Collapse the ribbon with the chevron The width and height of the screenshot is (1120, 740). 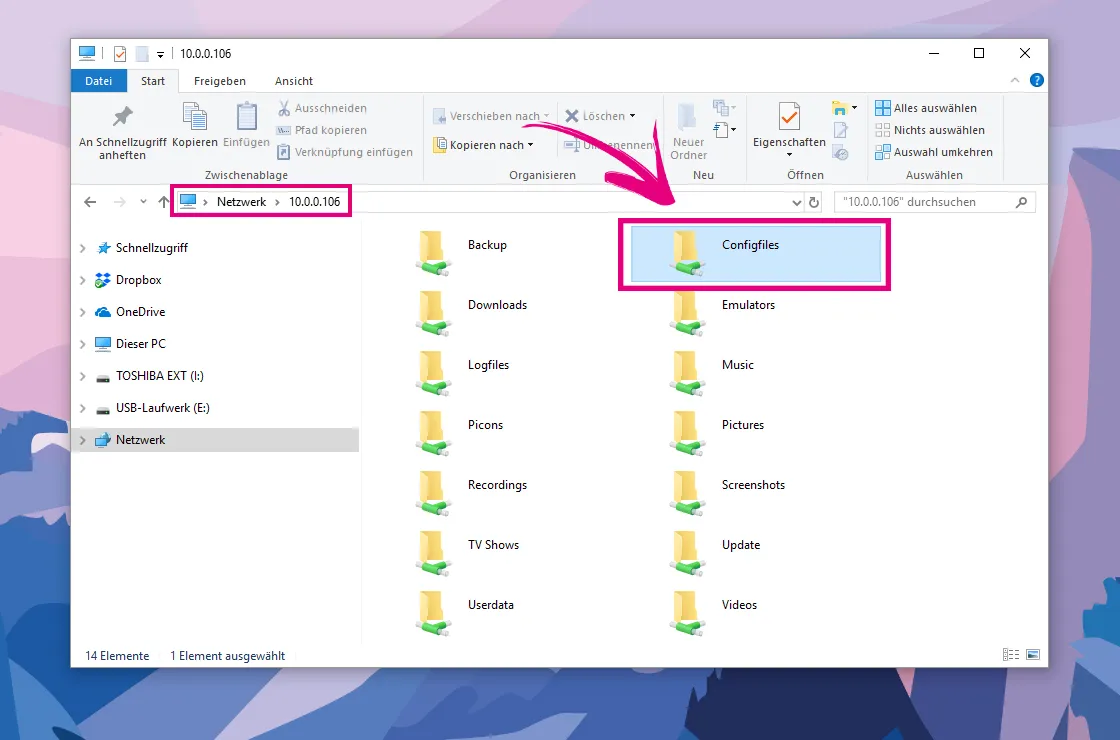tap(1015, 81)
